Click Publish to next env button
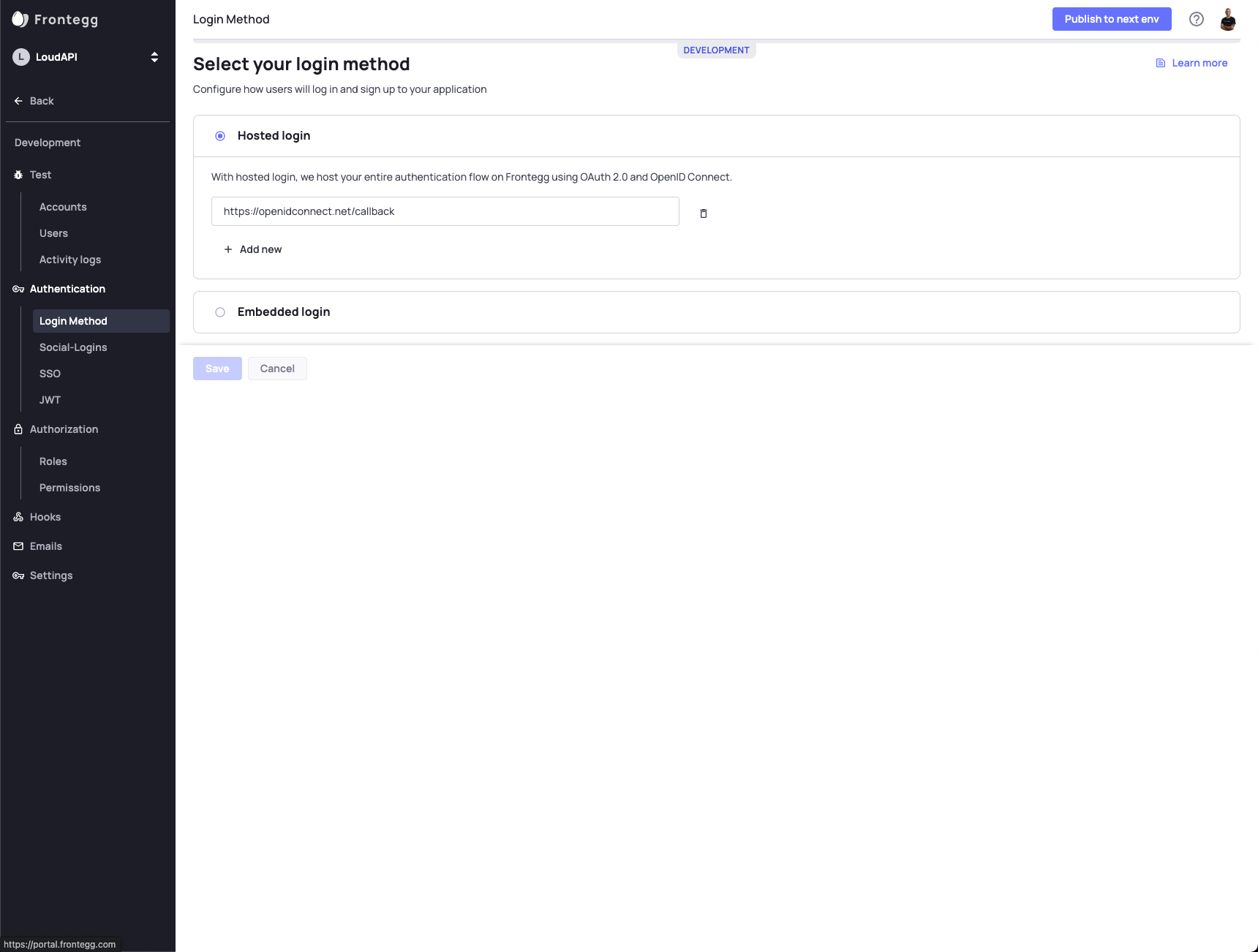The height and width of the screenshot is (952, 1258). point(1112,19)
